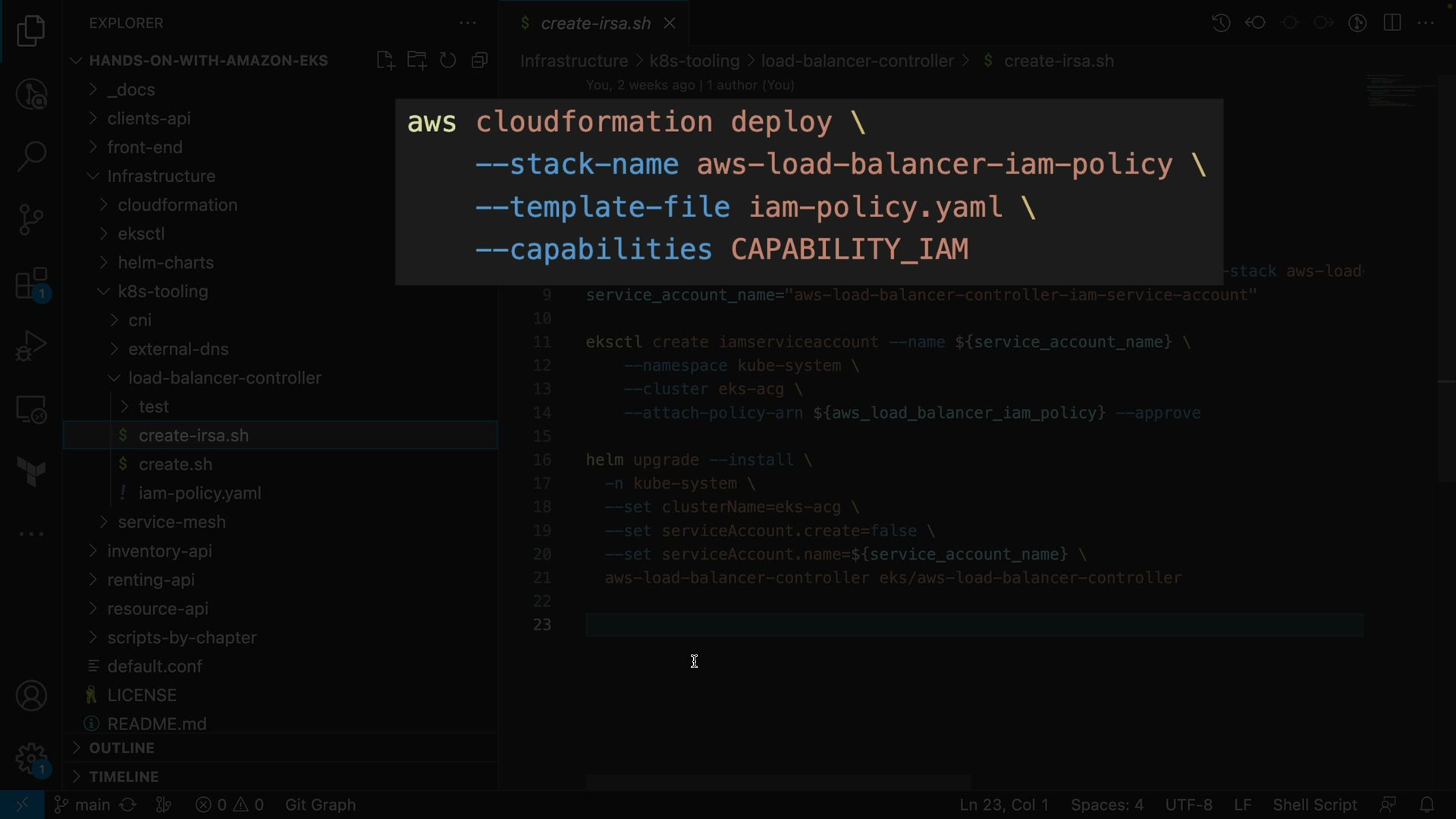Open the Remote Explorer icon
1456x819 pixels.
pyautogui.click(x=31, y=410)
